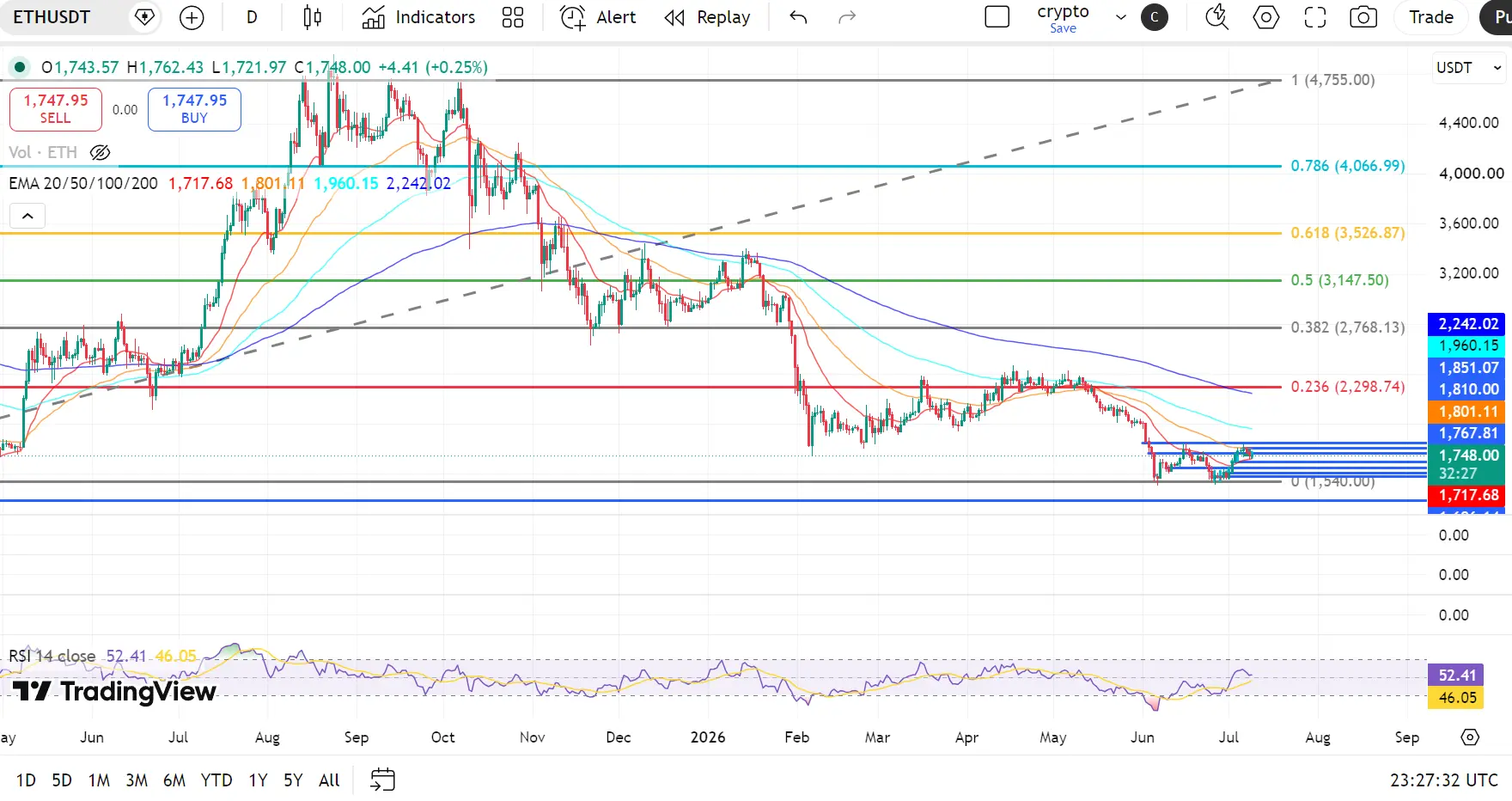
Task: Select the 3M time range
Action: coord(137,780)
